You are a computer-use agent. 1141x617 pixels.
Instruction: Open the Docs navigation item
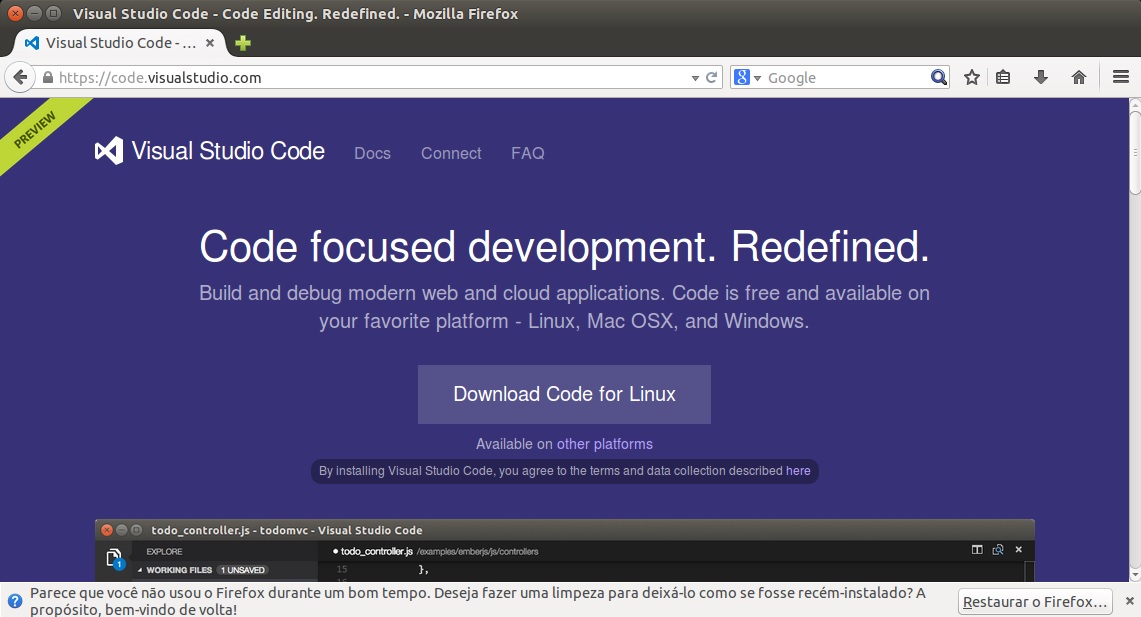tap(372, 153)
